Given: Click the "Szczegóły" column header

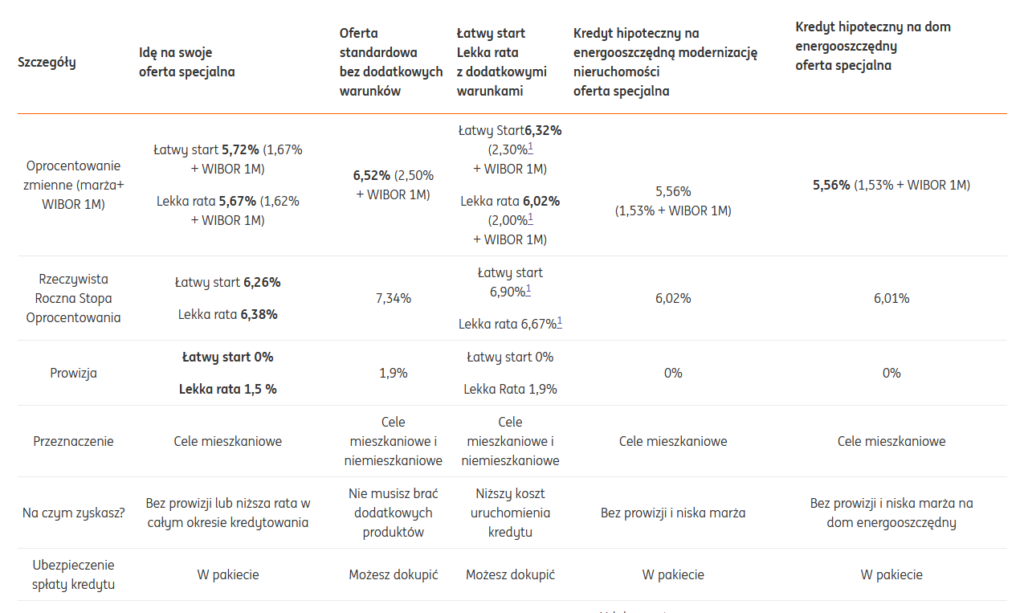Looking at the screenshot, I should point(47,62).
